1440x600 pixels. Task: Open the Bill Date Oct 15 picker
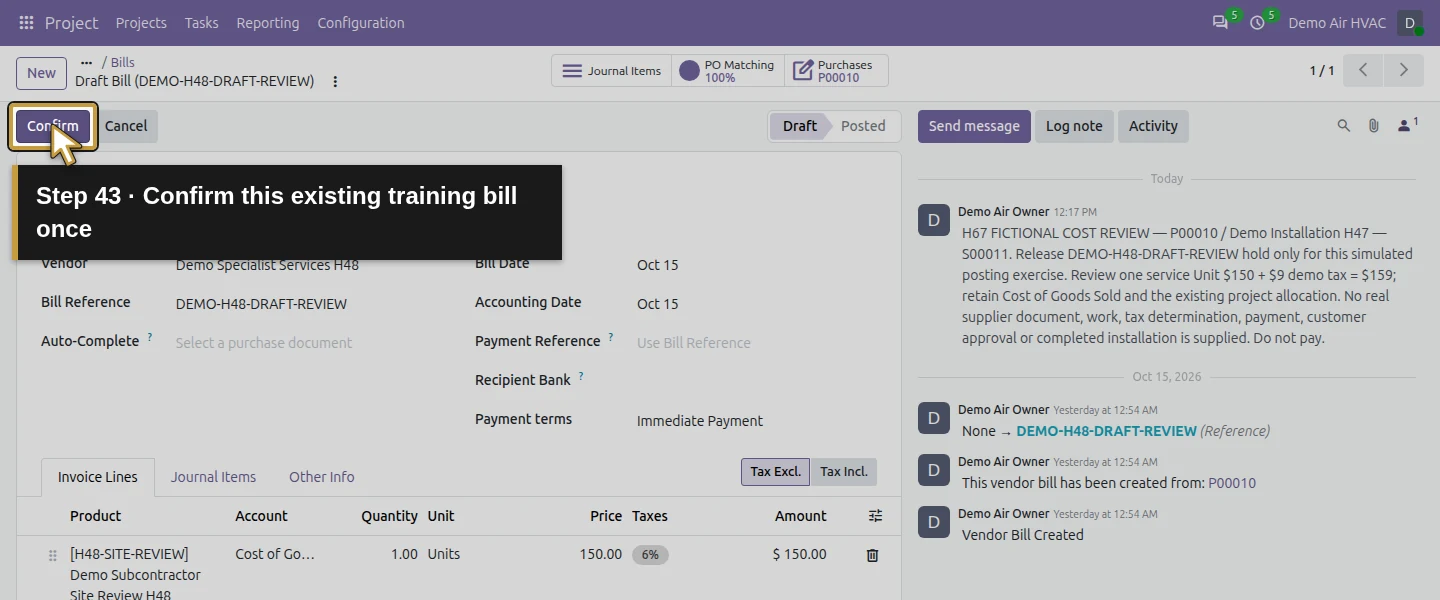click(x=756, y=265)
